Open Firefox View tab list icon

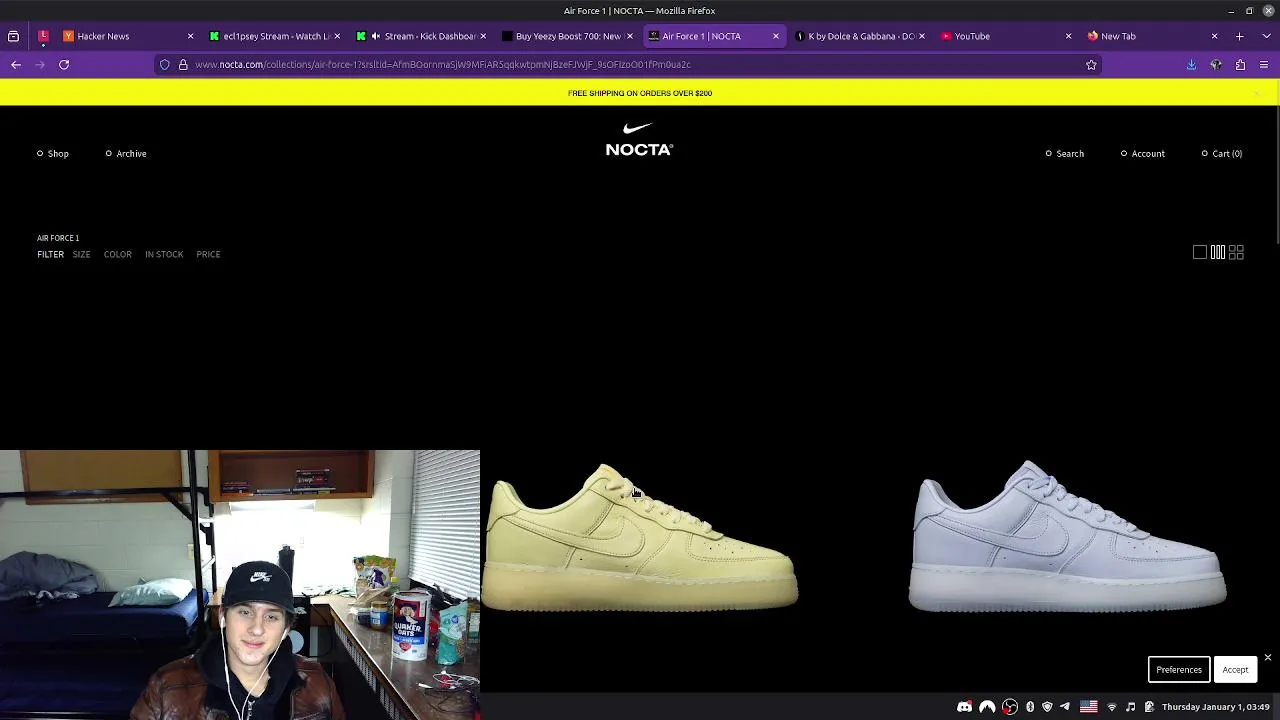(13, 36)
